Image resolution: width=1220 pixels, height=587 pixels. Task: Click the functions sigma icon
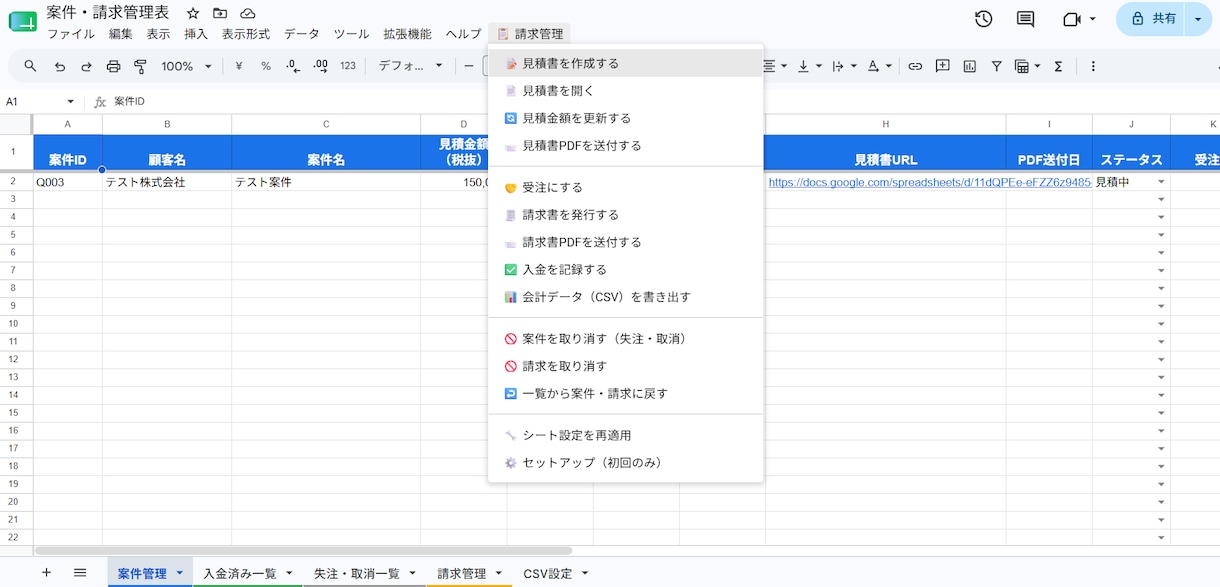coord(1058,66)
